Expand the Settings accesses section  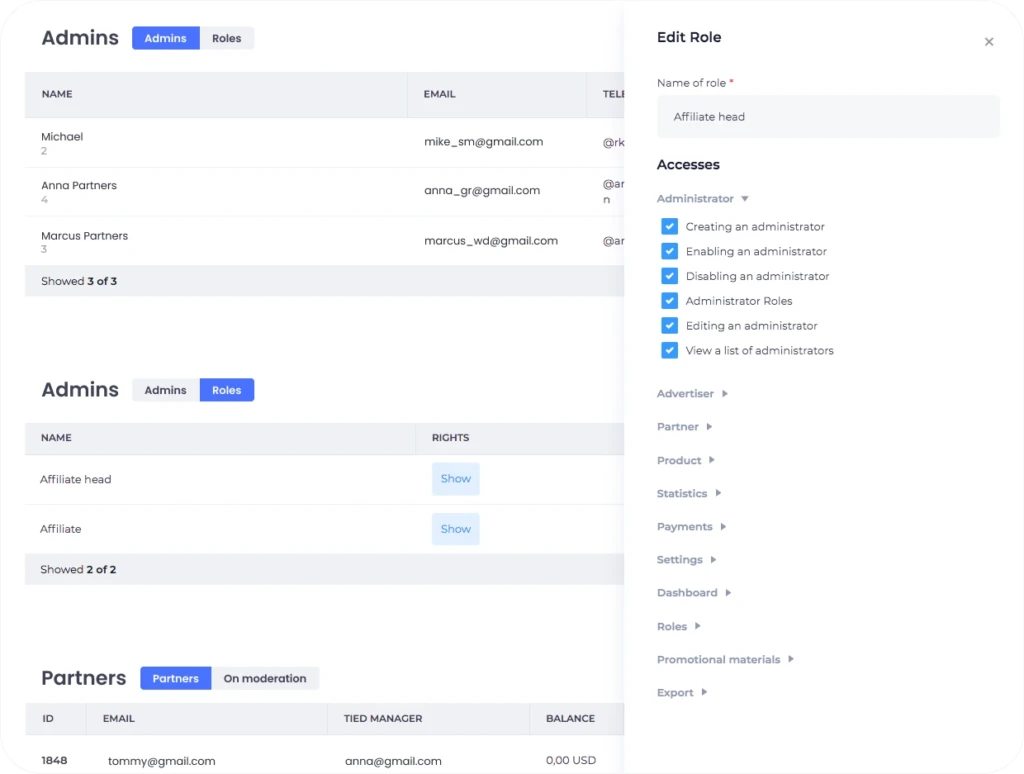click(x=686, y=560)
